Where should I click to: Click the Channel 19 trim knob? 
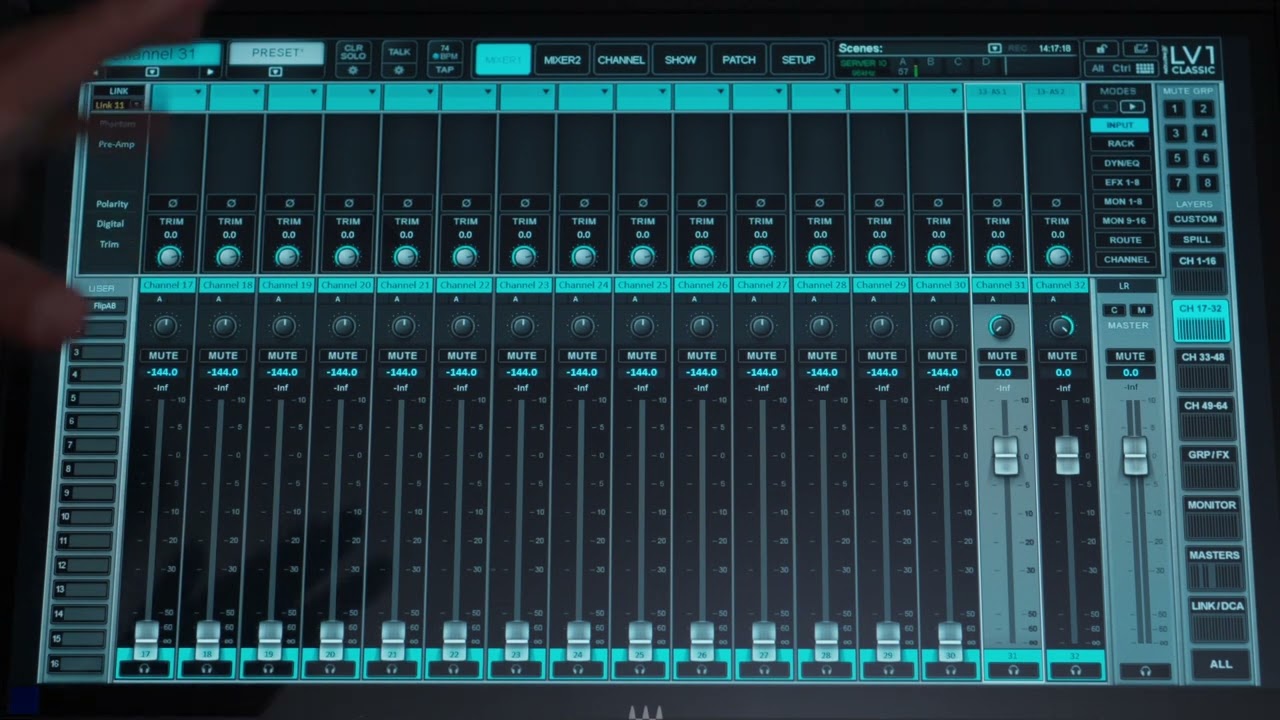click(x=288, y=256)
